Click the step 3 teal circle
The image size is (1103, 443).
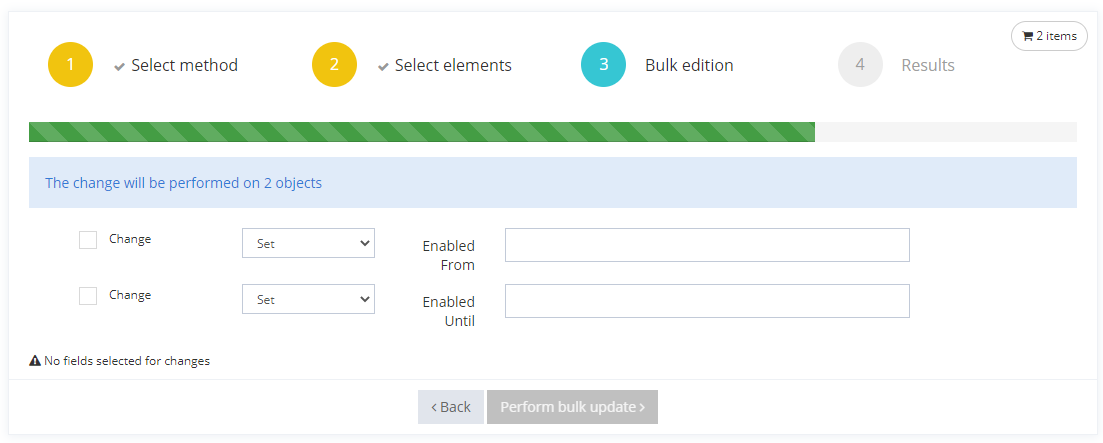603,65
